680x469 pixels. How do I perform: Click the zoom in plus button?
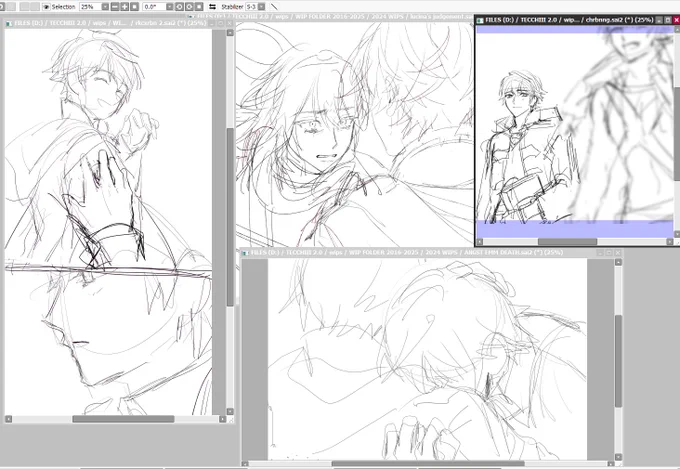tap(124, 7)
